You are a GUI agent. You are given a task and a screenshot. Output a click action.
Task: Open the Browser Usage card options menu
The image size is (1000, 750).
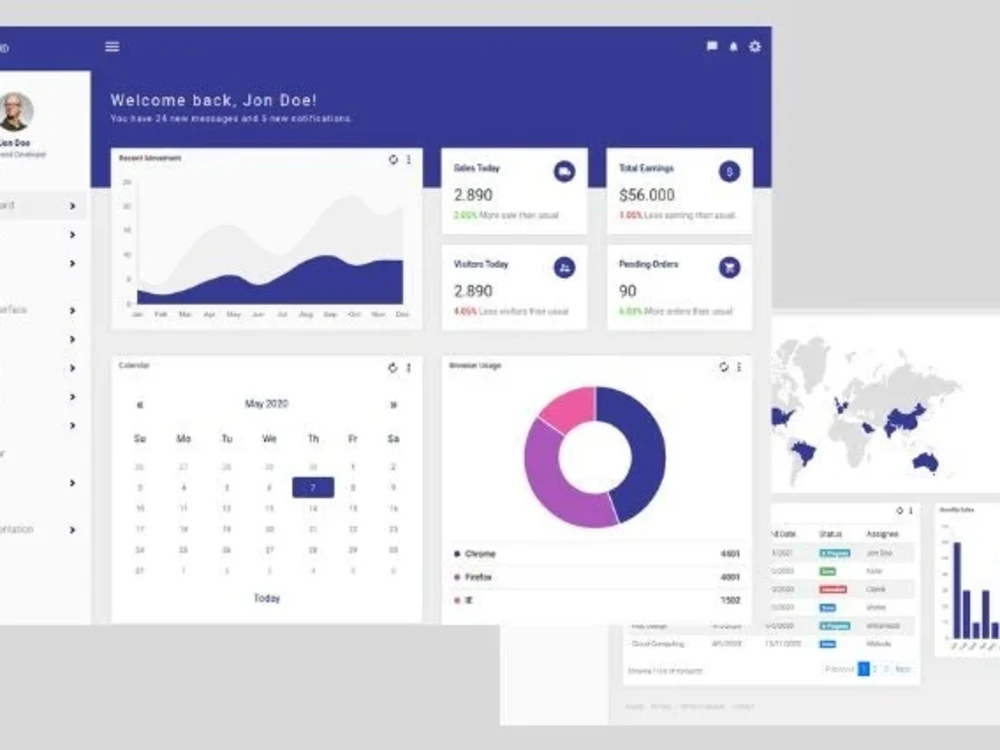click(x=739, y=367)
